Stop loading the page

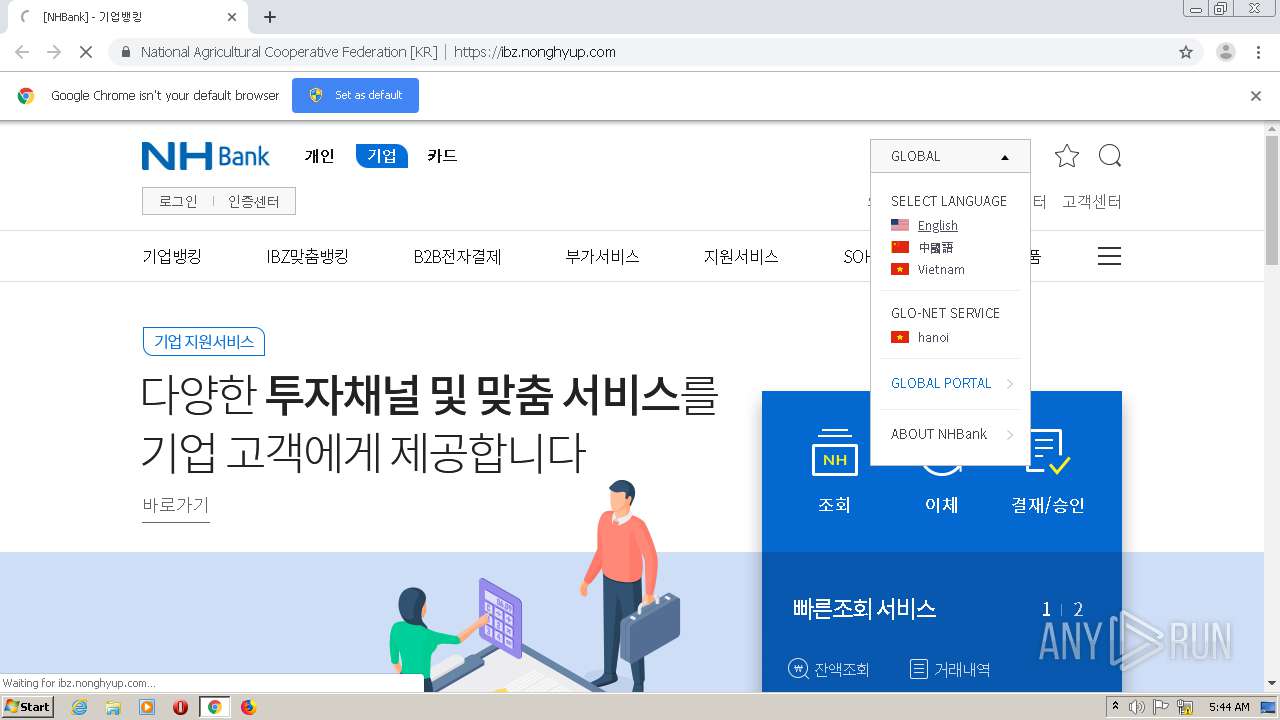[x=86, y=52]
